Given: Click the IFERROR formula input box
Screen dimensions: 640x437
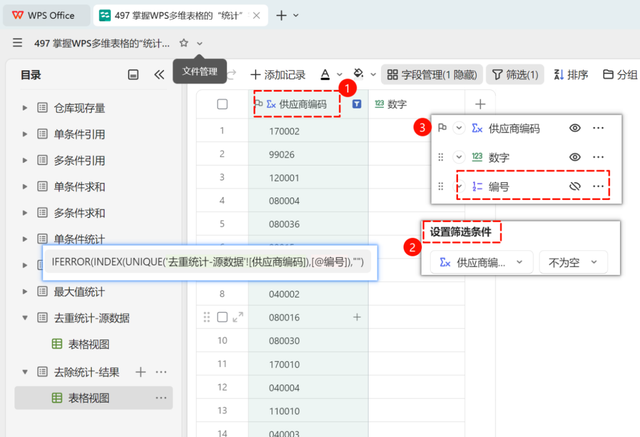Looking at the screenshot, I should (208, 262).
